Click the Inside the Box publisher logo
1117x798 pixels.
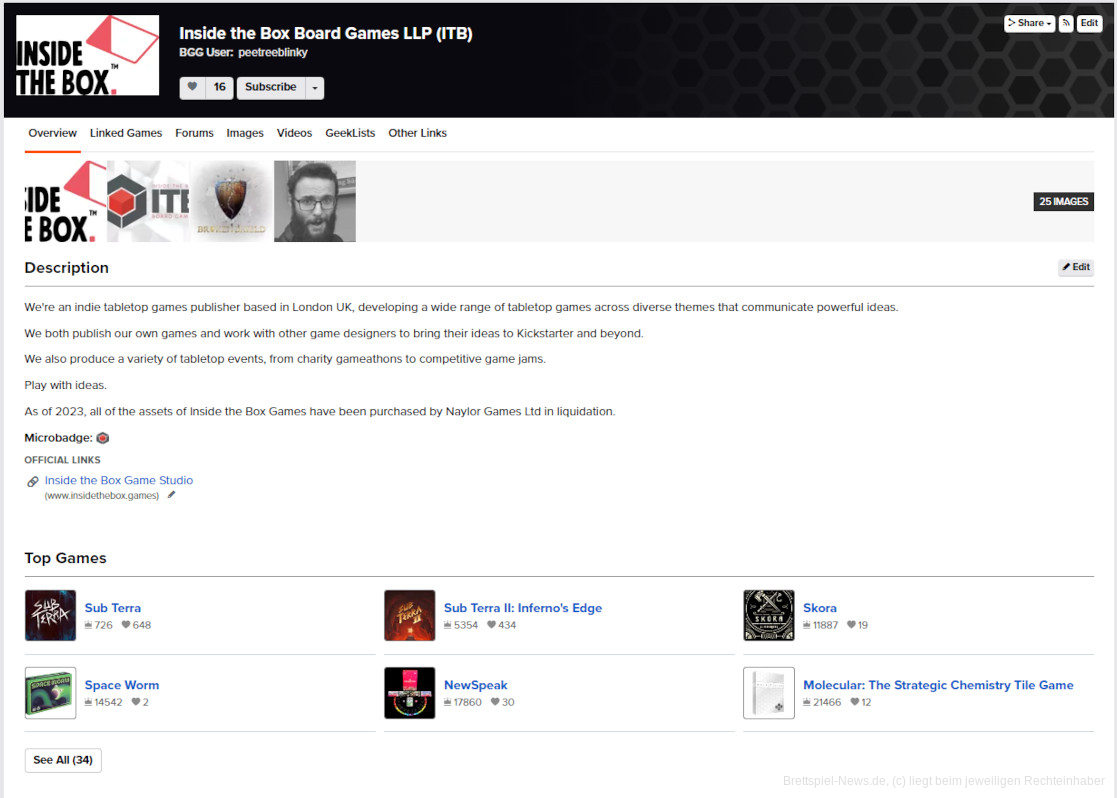pos(87,55)
